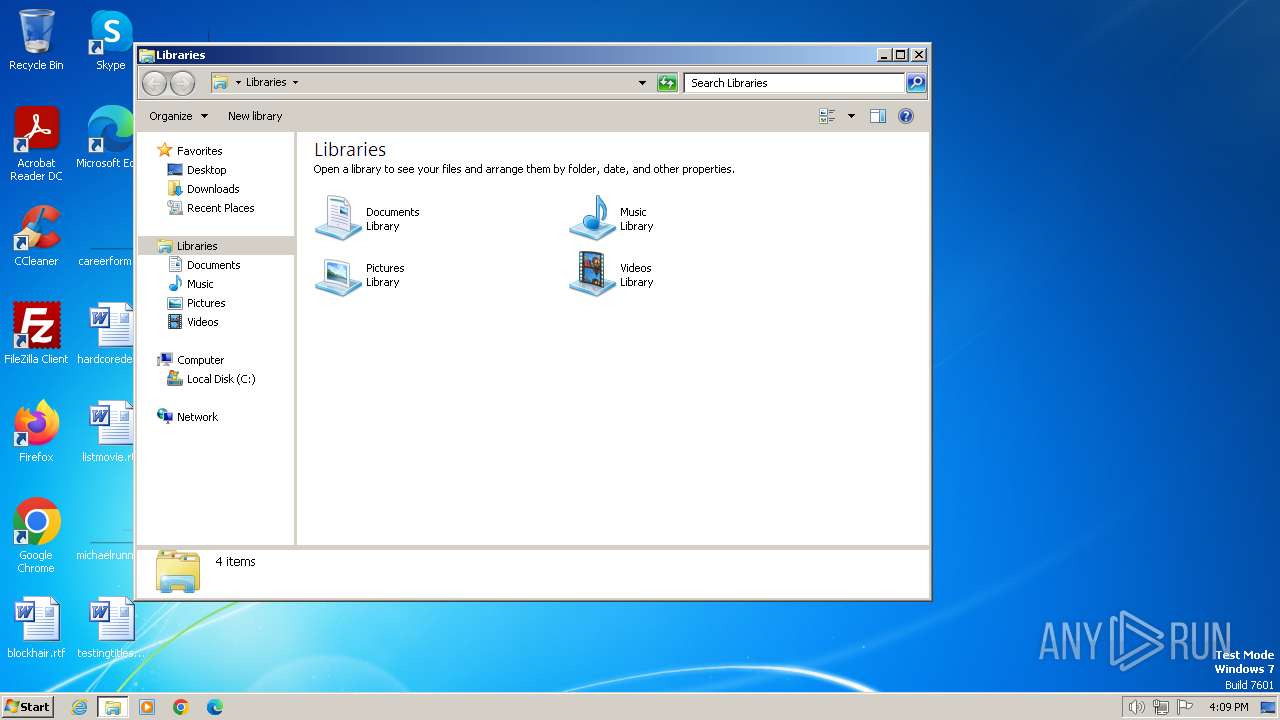Open Chrome from the taskbar
Image resolution: width=1280 pixels, height=720 pixels.
(181, 707)
